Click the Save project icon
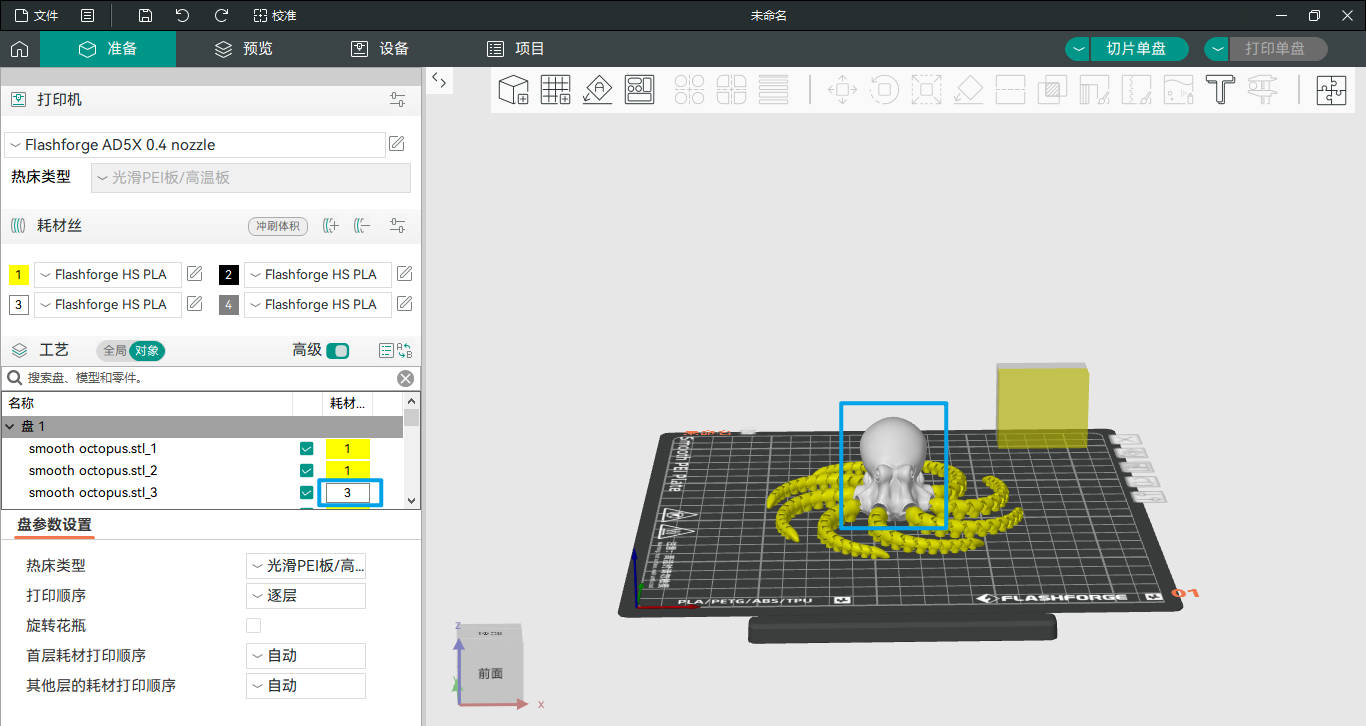This screenshot has height=726, width=1366. pyautogui.click(x=146, y=15)
